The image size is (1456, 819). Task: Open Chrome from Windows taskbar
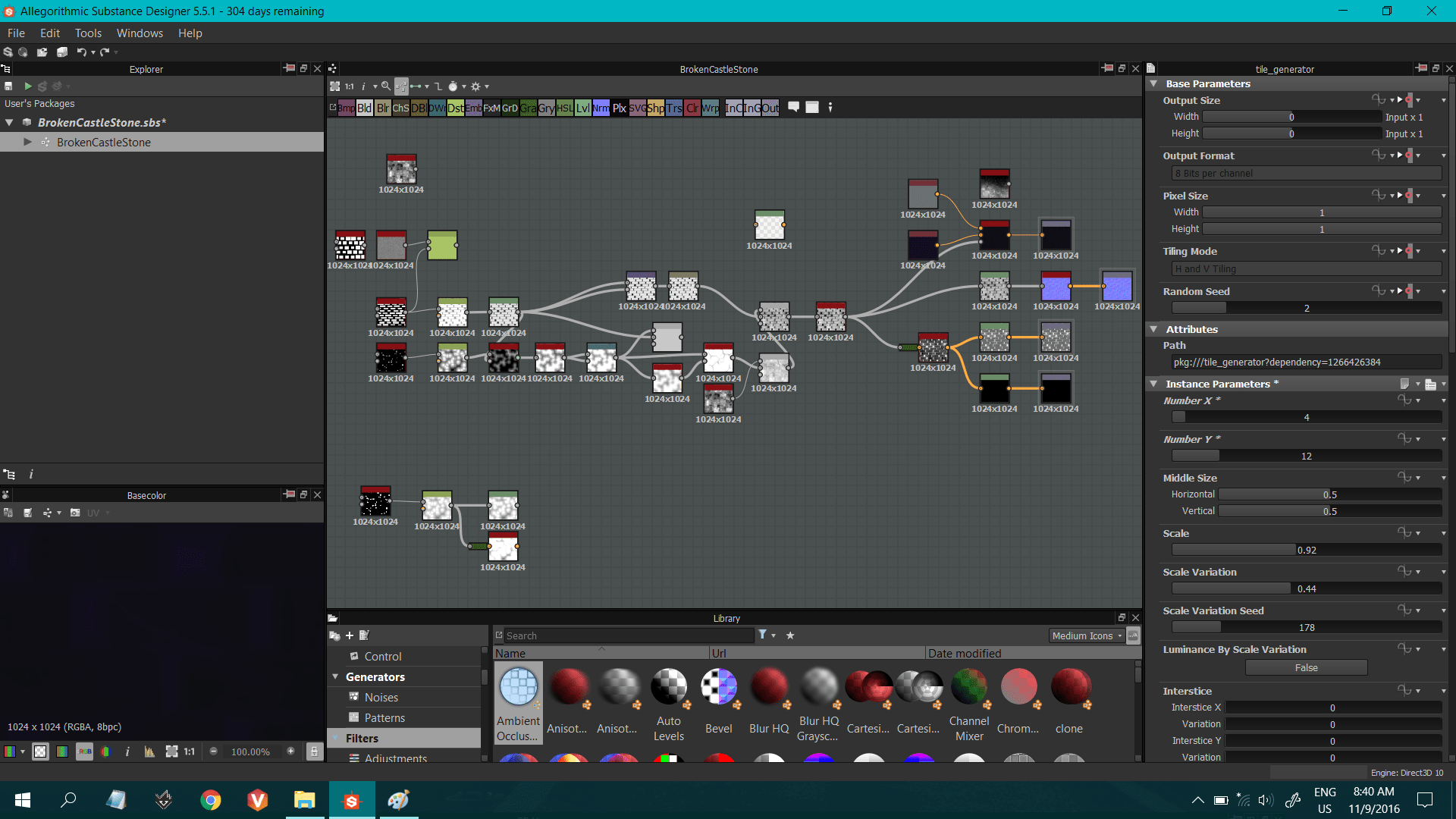point(211,800)
